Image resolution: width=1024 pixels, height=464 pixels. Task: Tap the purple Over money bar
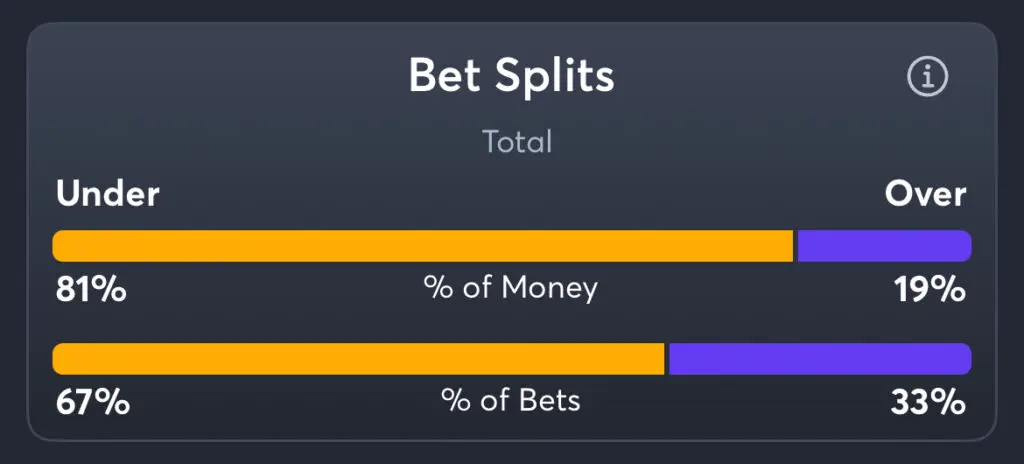[885, 246]
